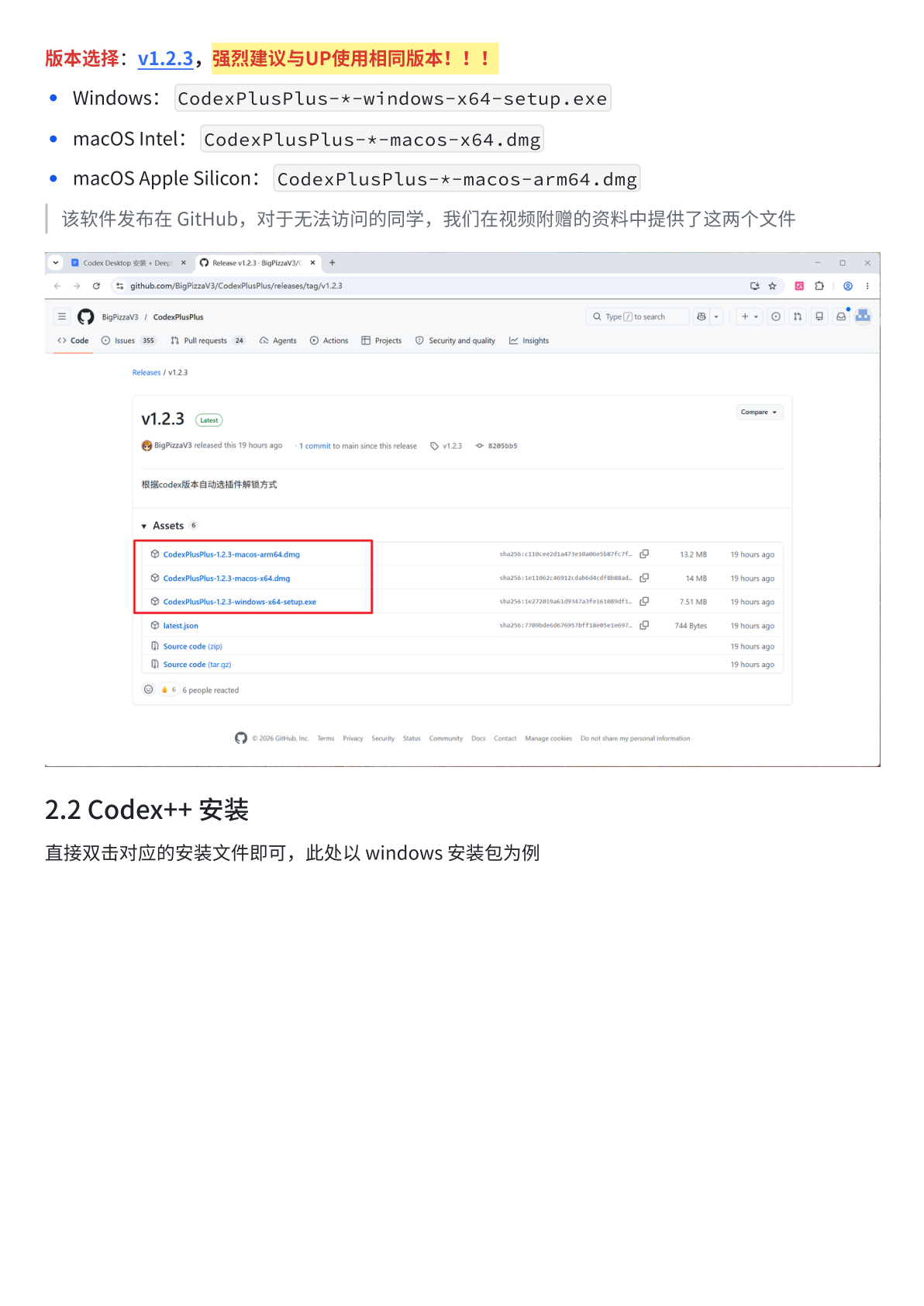Screen dimensions: 924x1306
Task: Open the Chrome extensions puzzle icon
Action: (x=819, y=286)
